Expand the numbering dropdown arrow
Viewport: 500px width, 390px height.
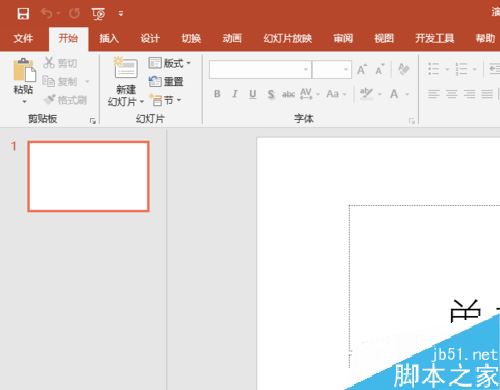click(475, 69)
